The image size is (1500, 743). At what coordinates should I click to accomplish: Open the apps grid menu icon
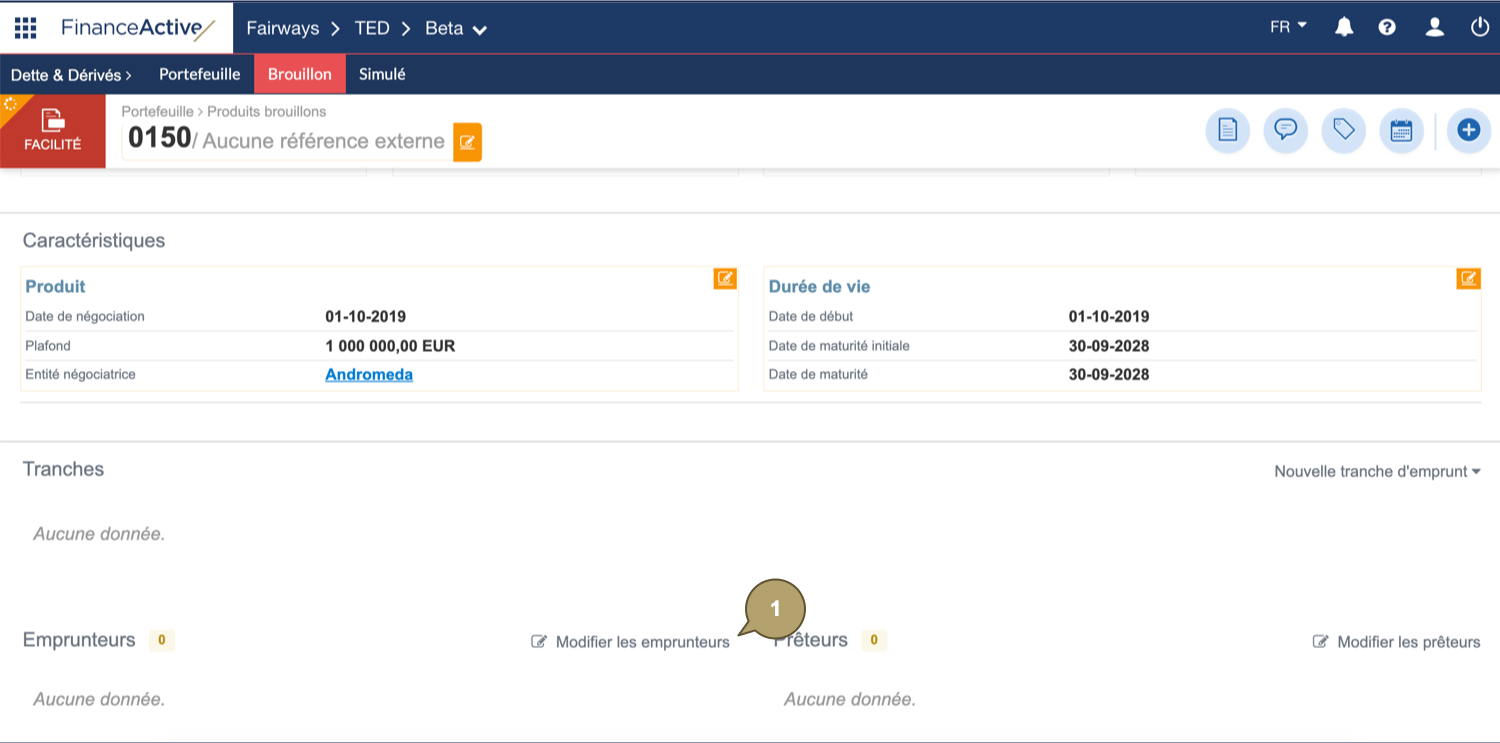[25, 27]
